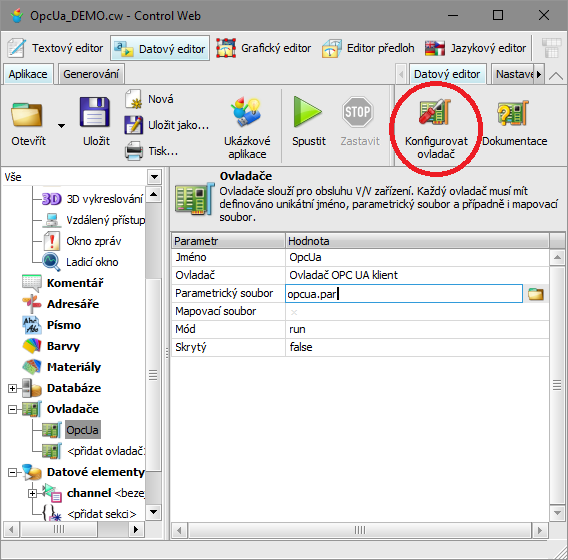Click the Parametrický soubor input field
This screenshot has height=560, width=568.
tap(404, 293)
